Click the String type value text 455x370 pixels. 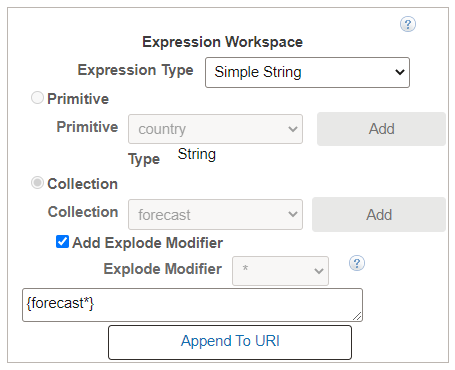pos(197,155)
